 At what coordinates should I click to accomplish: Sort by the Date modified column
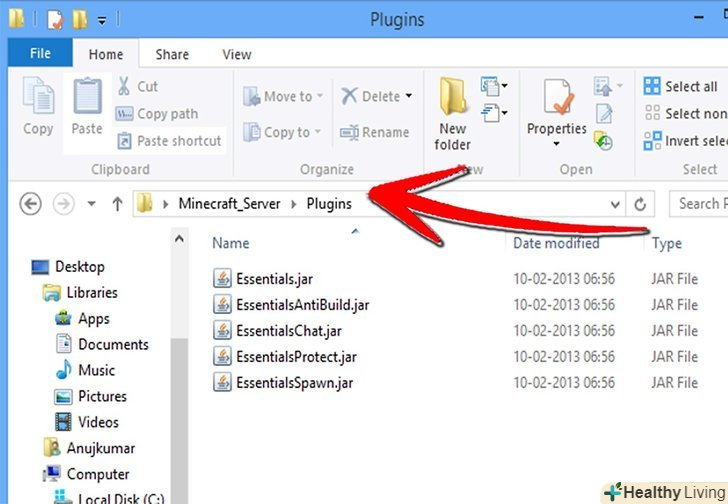[556, 243]
